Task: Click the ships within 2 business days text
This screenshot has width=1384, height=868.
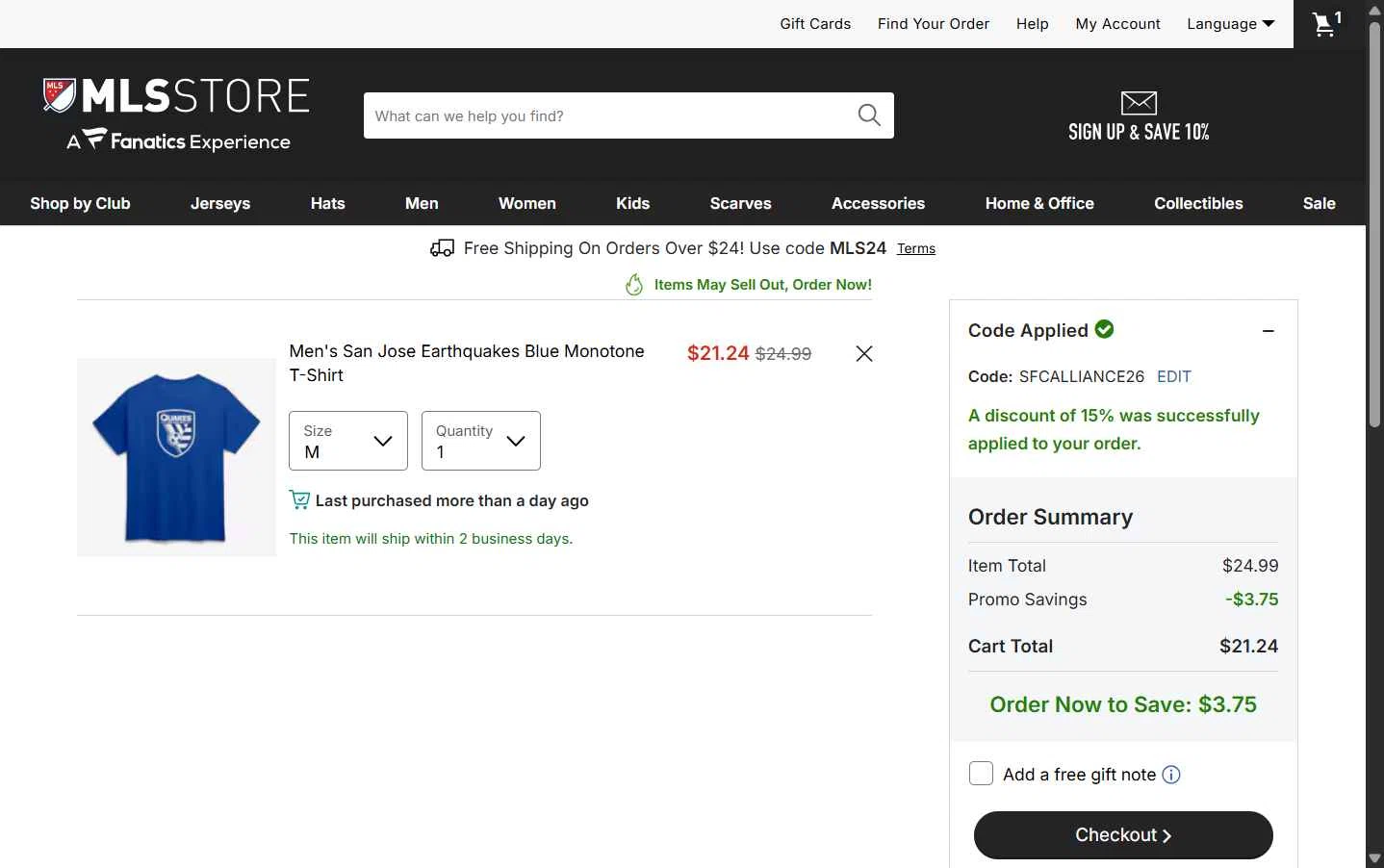Action: (431, 539)
